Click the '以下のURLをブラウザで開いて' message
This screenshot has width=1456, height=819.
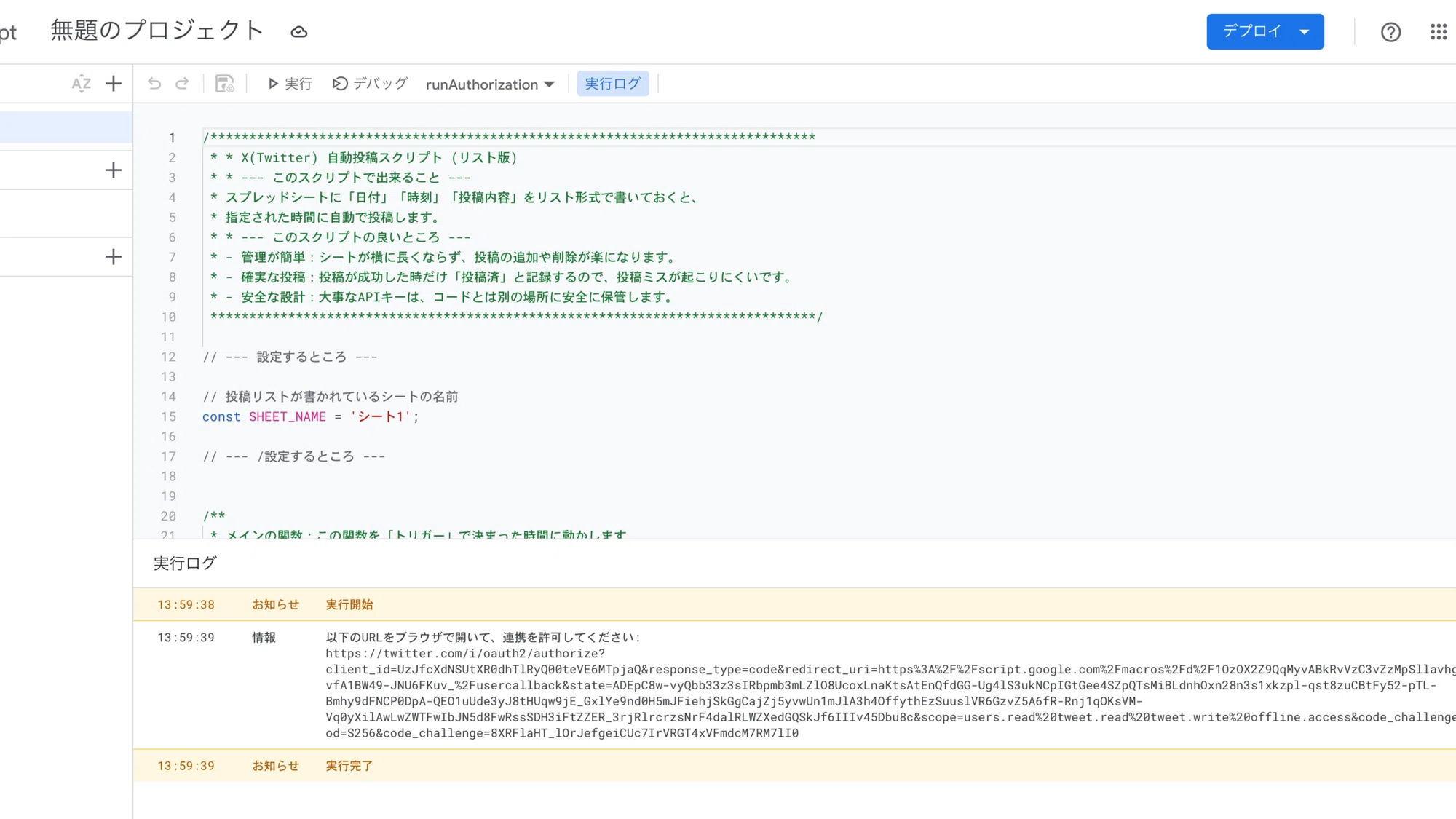pos(483,638)
